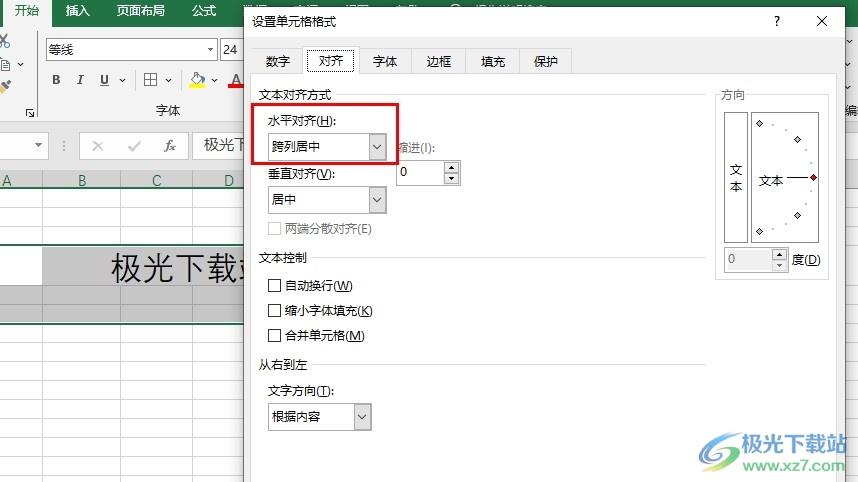Enable the 缩小字体填充 checkbox
858x482 pixels.
(x=274, y=311)
